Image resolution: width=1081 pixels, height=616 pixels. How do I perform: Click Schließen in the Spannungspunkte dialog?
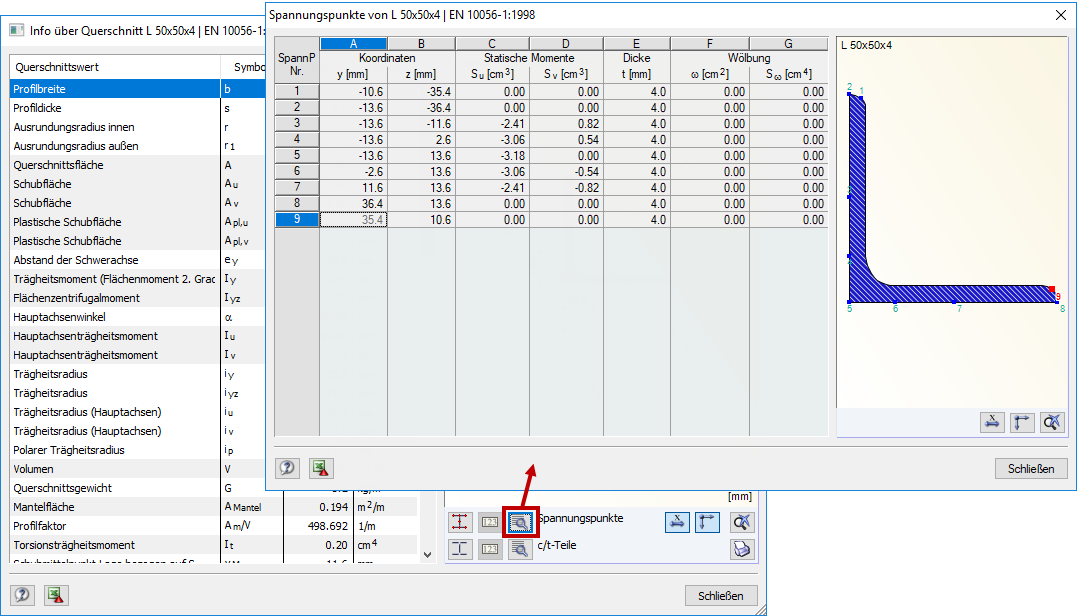pyautogui.click(x=1031, y=469)
